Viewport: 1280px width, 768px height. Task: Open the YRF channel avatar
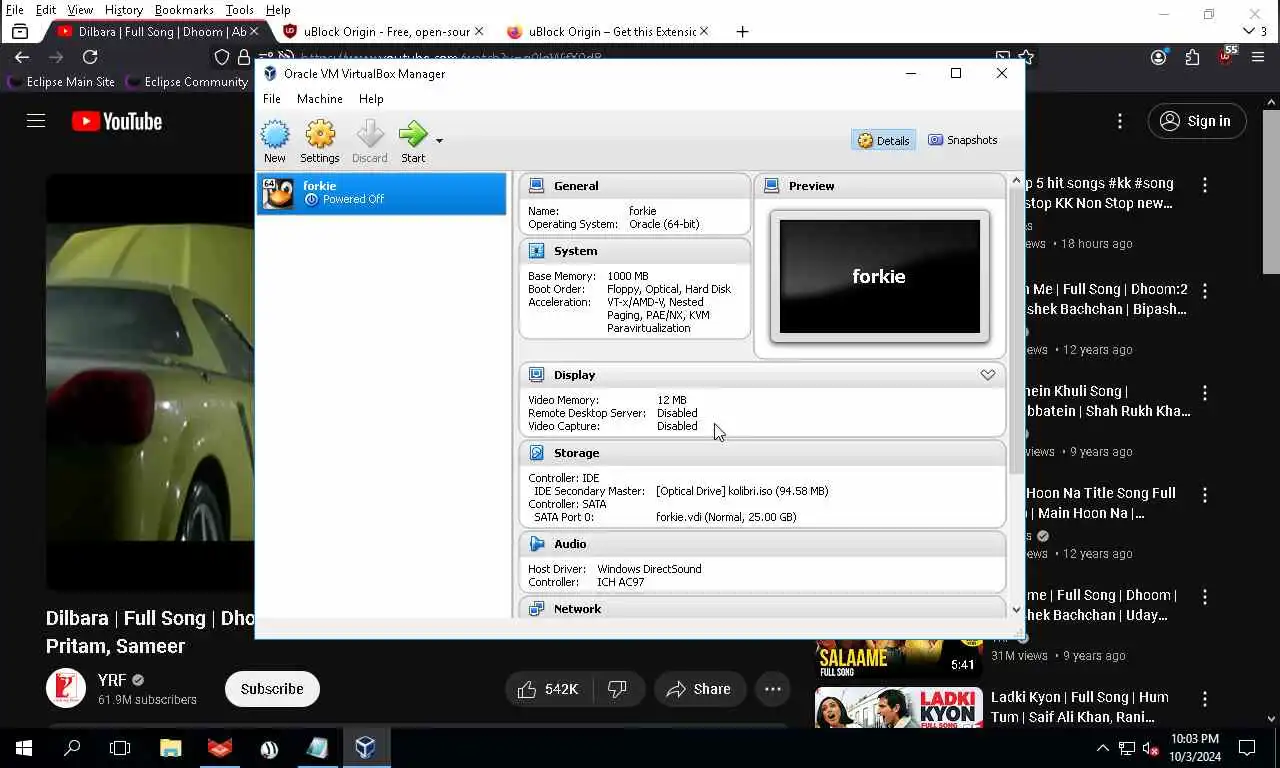pyautogui.click(x=66, y=689)
